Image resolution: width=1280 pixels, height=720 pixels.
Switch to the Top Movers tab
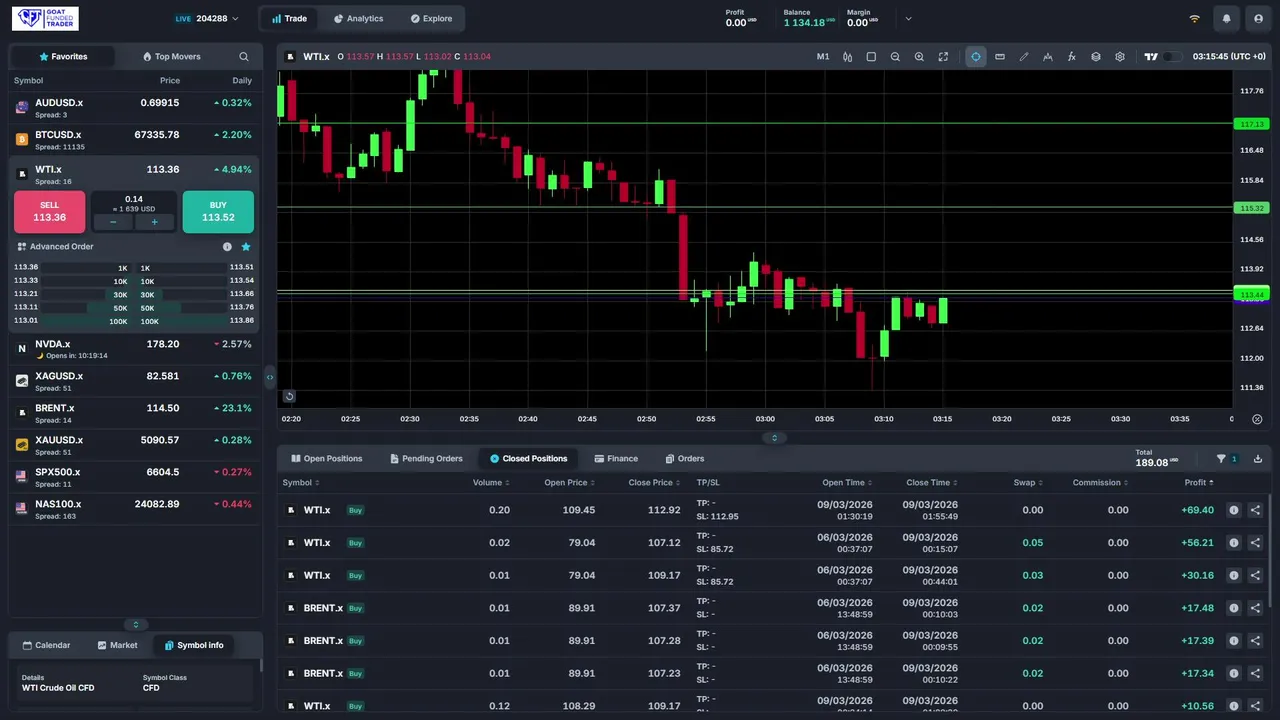[x=171, y=57]
